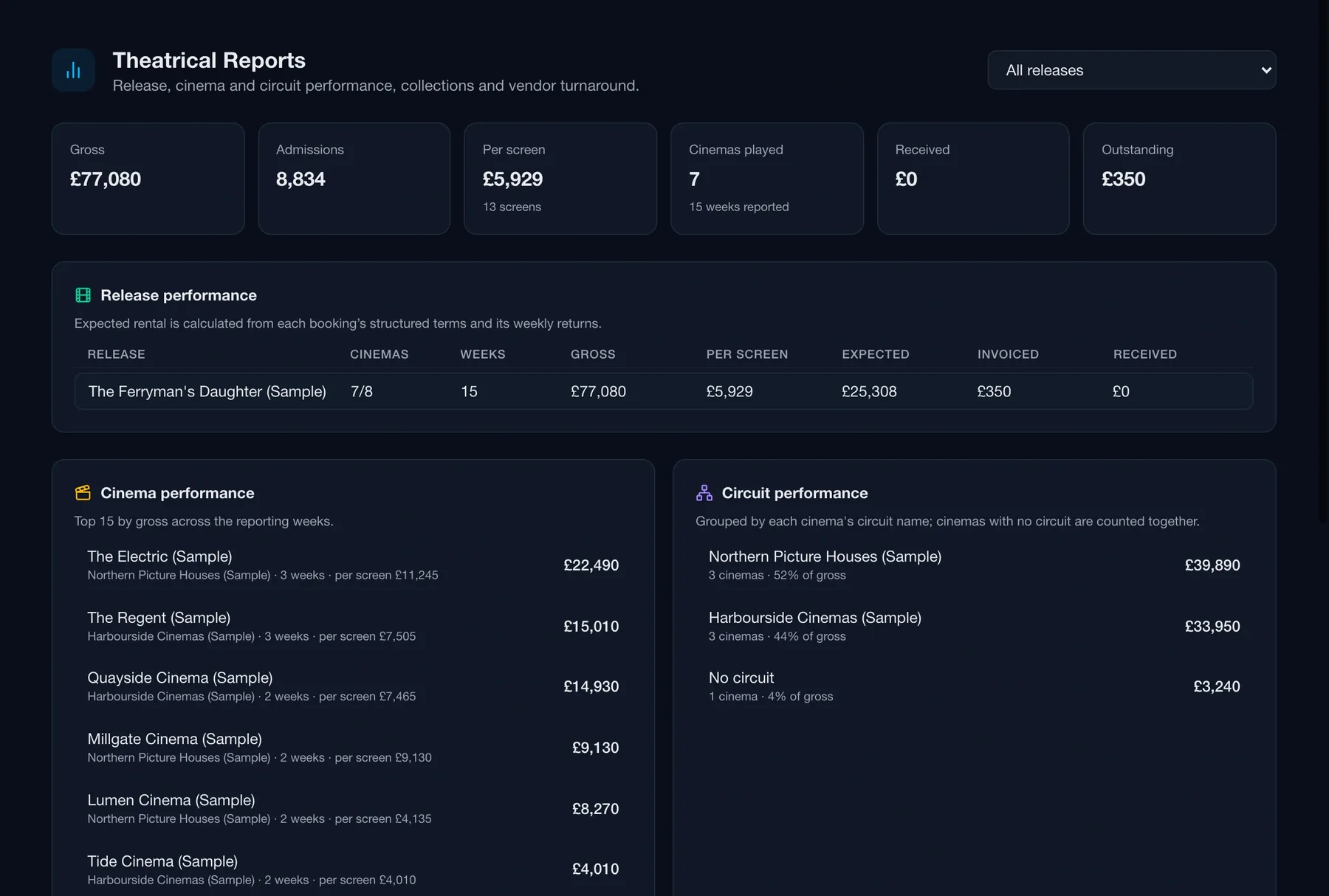Click the £25,308 expected value
This screenshot has height=896, width=1329.
tap(869, 391)
